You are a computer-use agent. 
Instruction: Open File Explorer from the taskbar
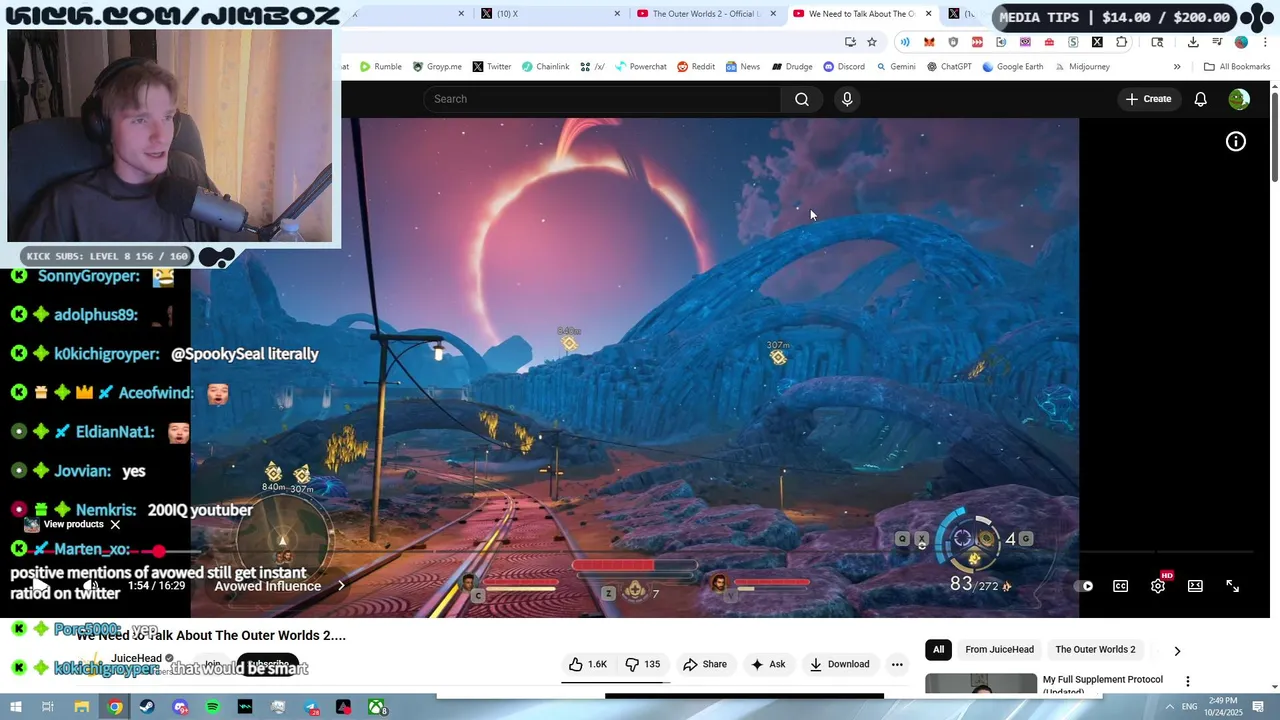82,707
